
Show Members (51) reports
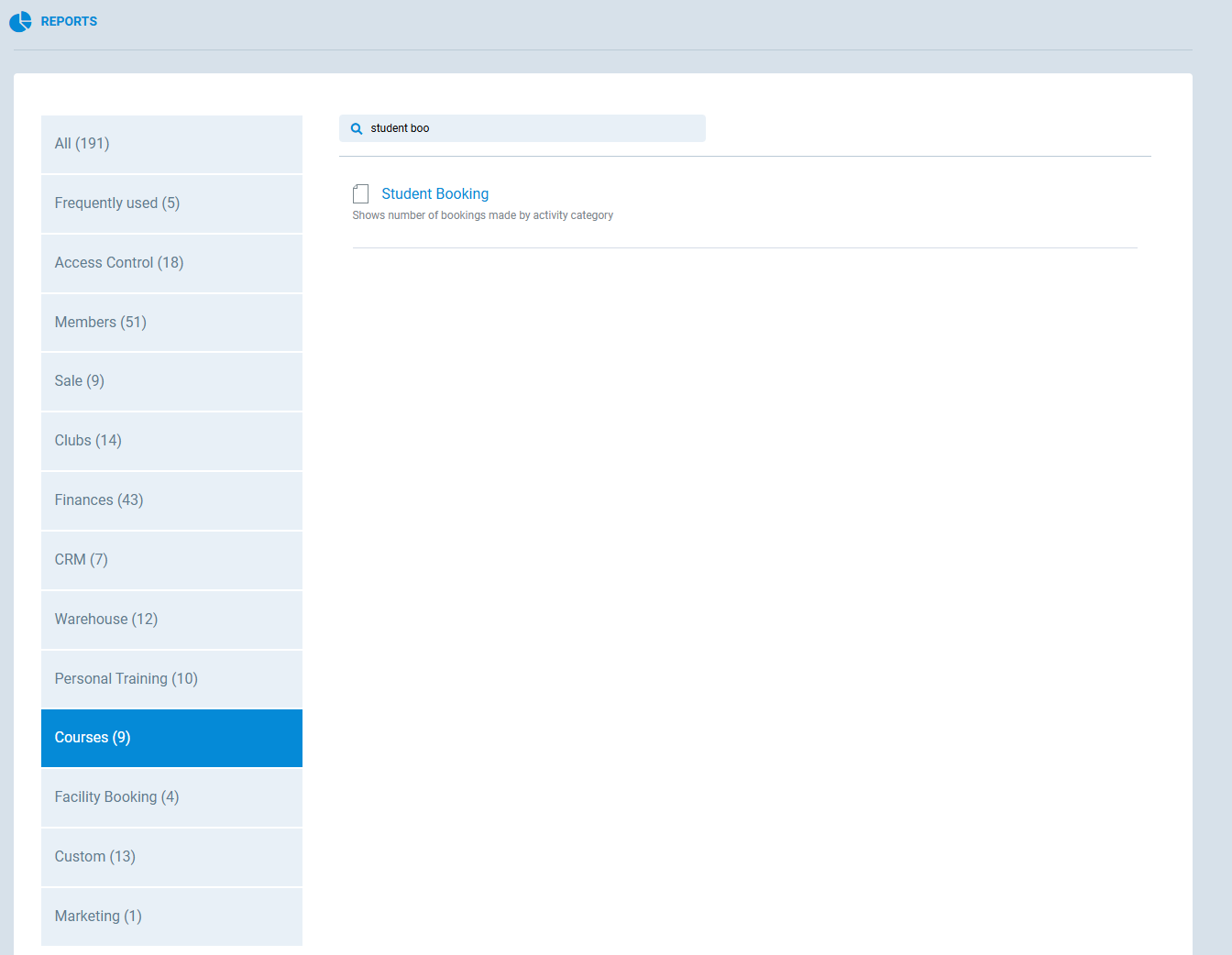coord(171,323)
